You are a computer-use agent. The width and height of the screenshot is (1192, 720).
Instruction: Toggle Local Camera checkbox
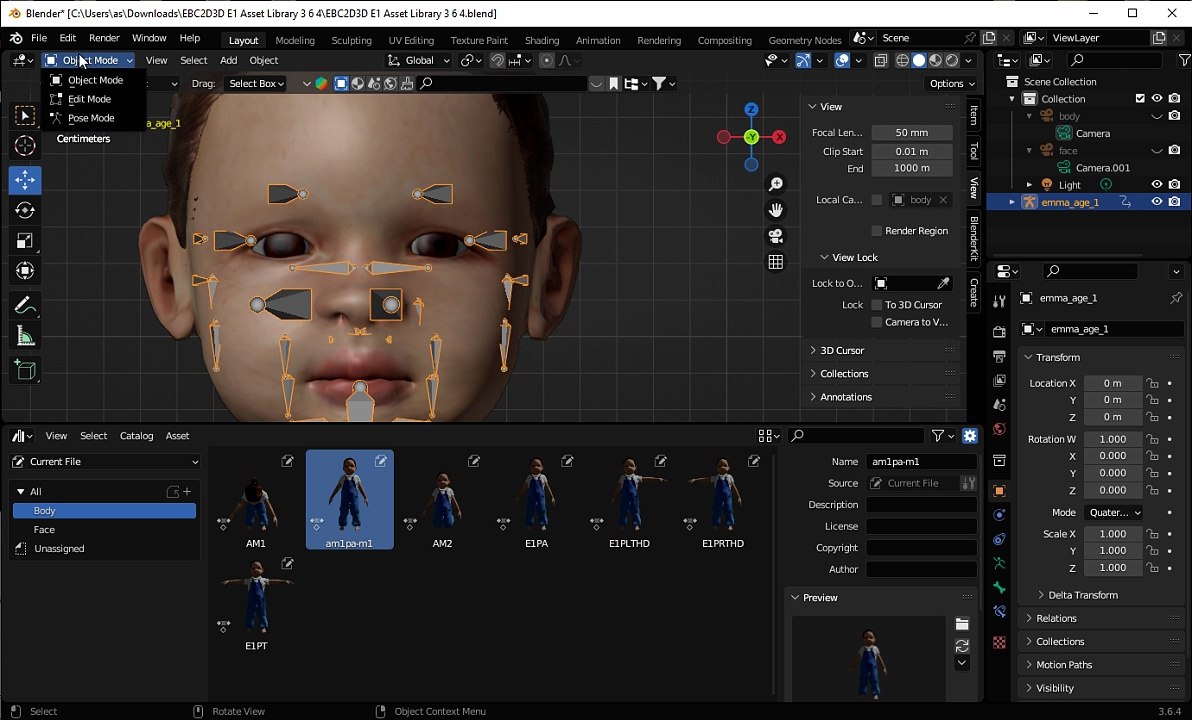877,200
